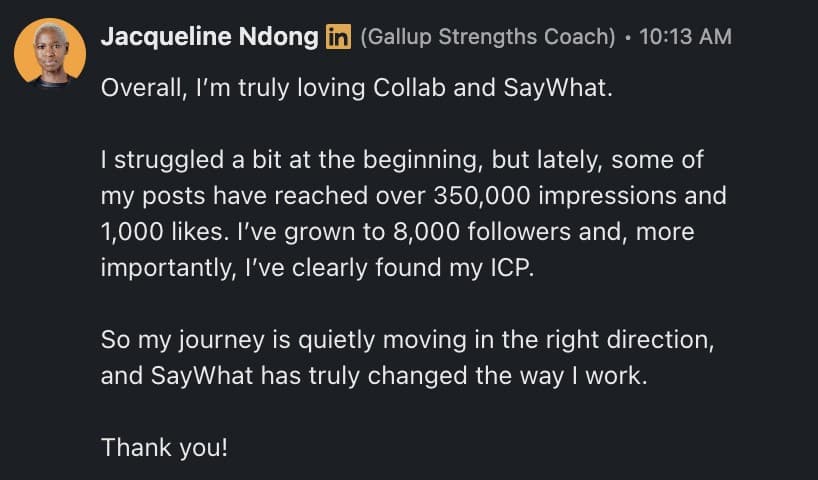Click the words truly loving

(x=278, y=88)
